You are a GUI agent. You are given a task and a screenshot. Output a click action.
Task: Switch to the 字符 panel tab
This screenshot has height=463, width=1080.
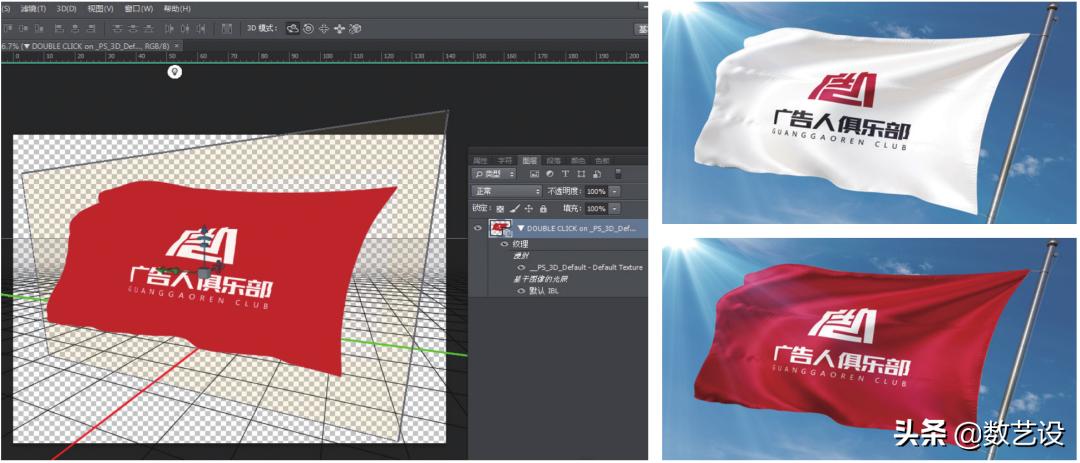504,161
